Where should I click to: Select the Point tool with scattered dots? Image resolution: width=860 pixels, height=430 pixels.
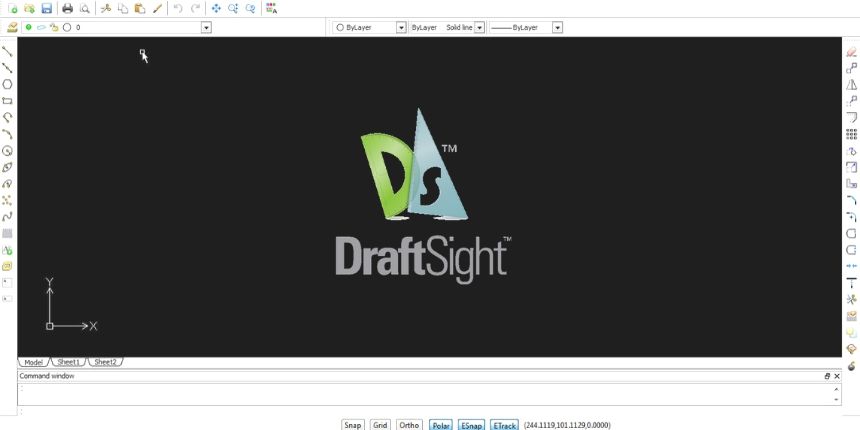7,200
